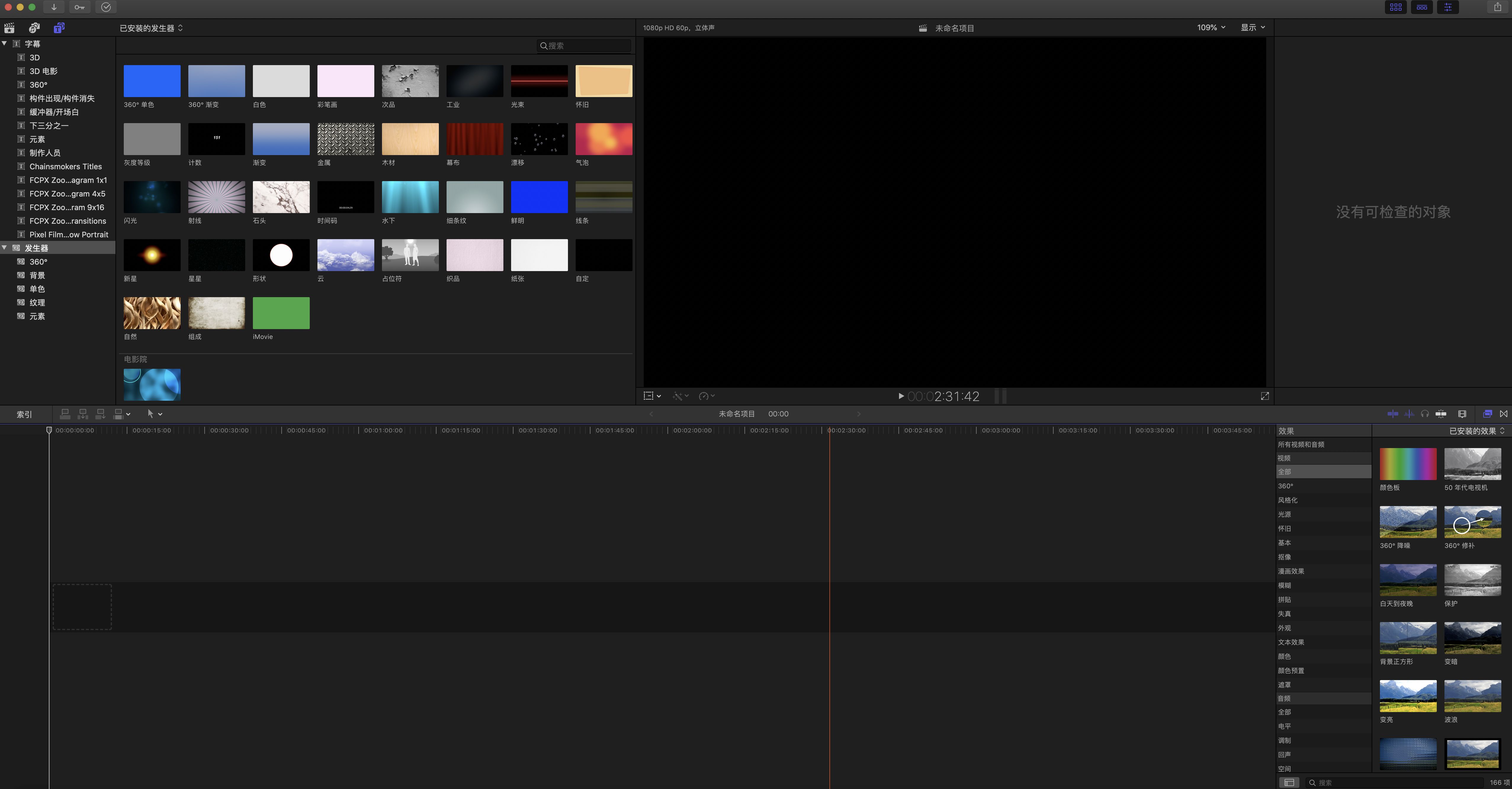
Task: Select the 占位符 generator thumbnail
Action: pyautogui.click(x=410, y=255)
